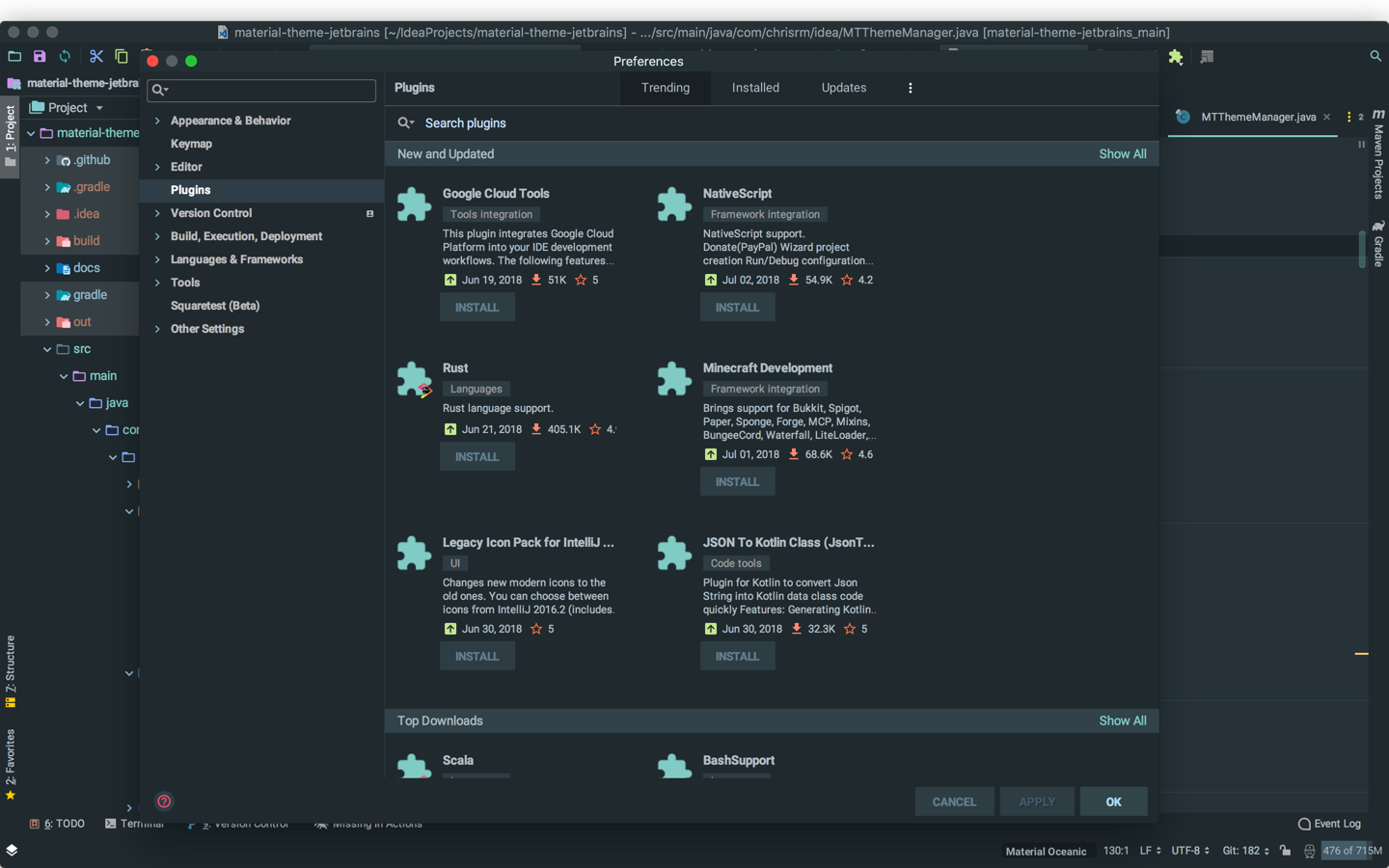1389x868 pixels.
Task: Click the Open folder icon in main toolbar
Action: (14, 57)
